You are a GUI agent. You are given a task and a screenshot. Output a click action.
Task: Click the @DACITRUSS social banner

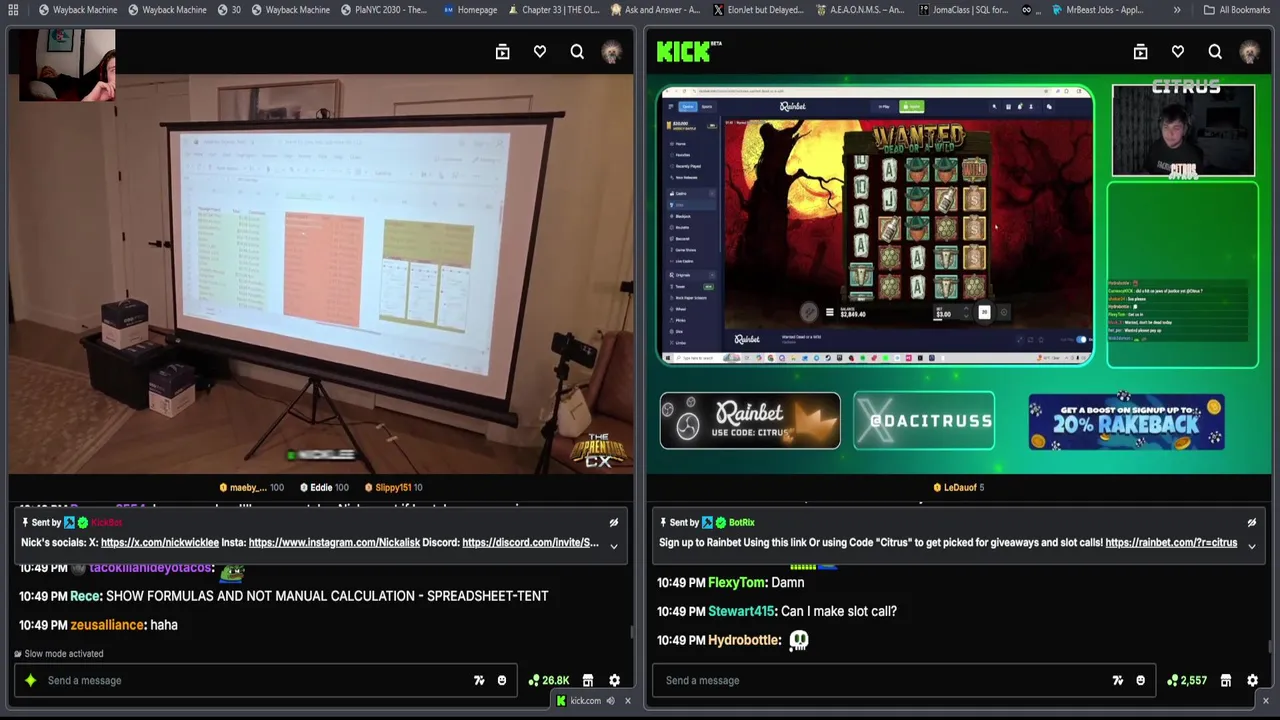coord(924,421)
